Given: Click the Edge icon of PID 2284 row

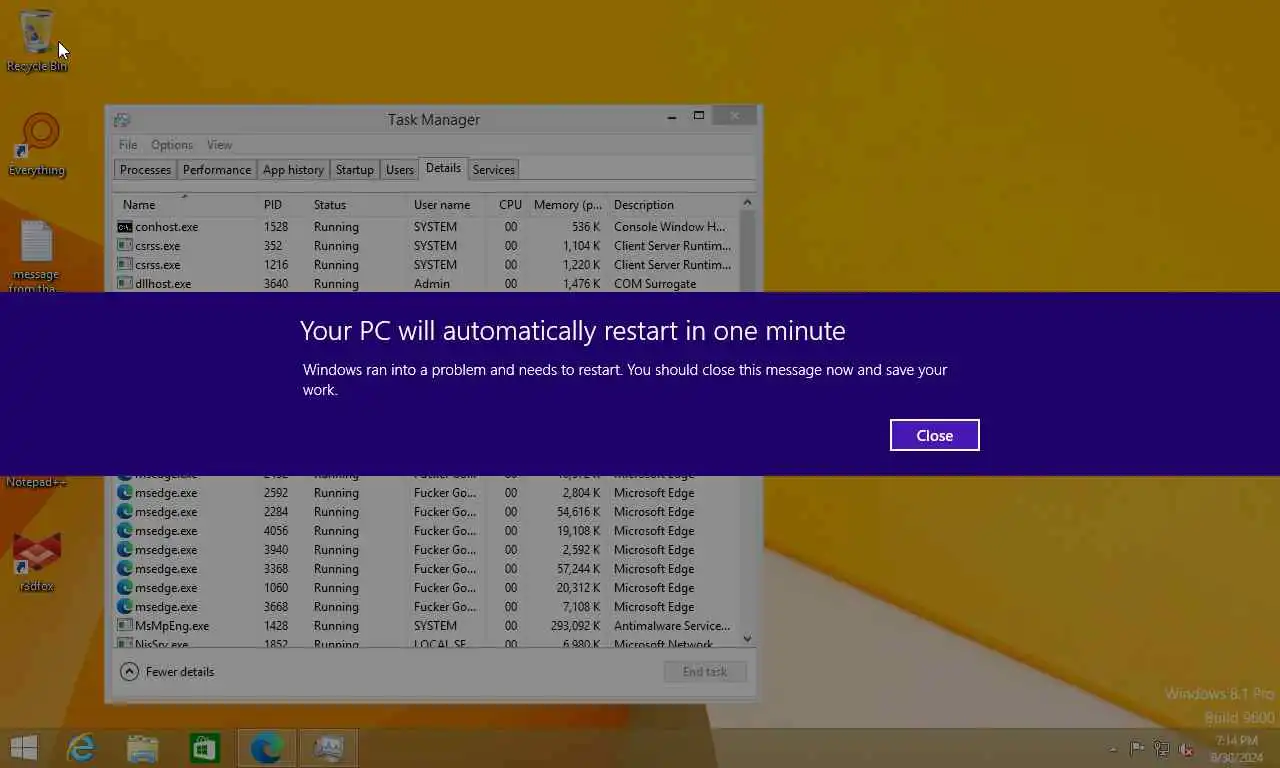Looking at the screenshot, I should (x=125, y=512).
